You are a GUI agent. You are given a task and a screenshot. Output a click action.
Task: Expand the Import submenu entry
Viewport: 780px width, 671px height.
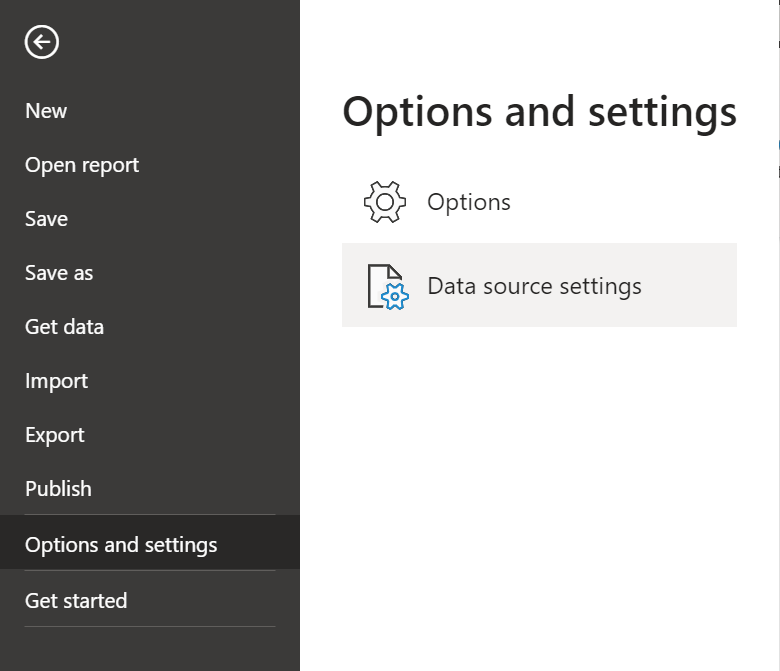point(56,381)
